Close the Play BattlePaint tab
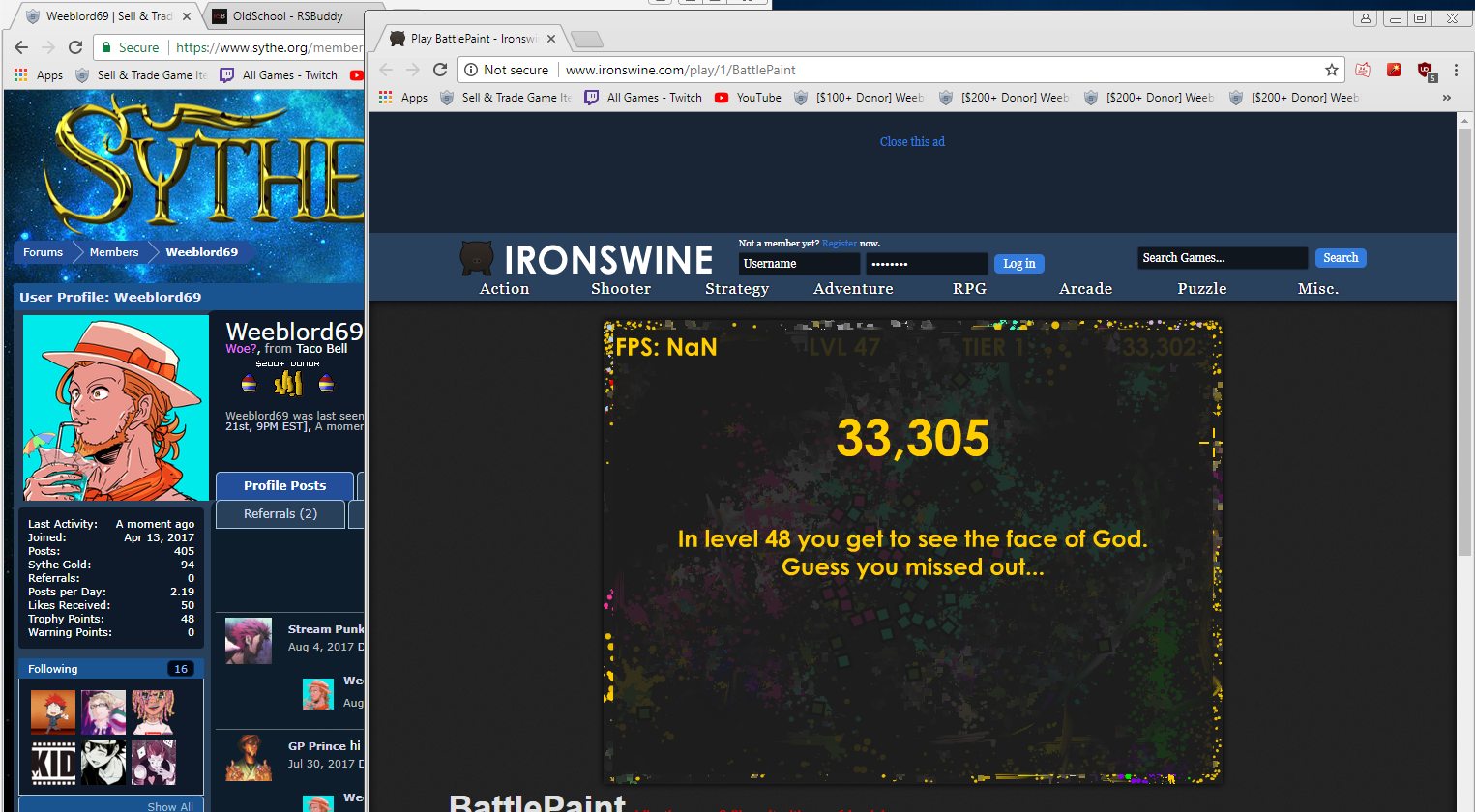1475x812 pixels. coord(551,39)
